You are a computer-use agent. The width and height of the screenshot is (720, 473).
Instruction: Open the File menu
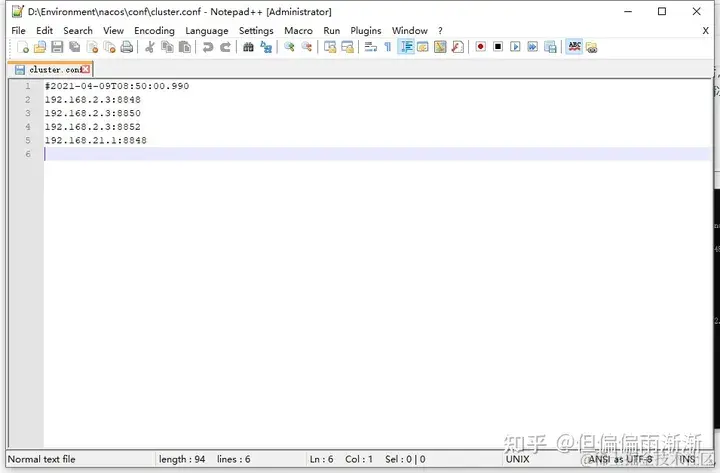pos(18,31)
